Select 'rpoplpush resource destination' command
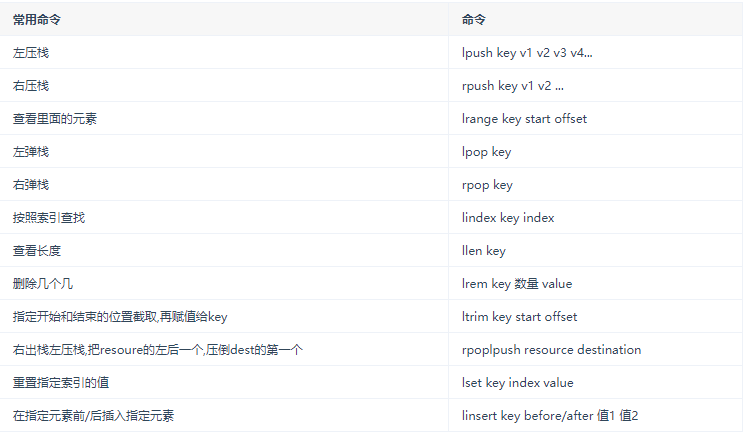The image size is (750, 442). coord(551,350)
